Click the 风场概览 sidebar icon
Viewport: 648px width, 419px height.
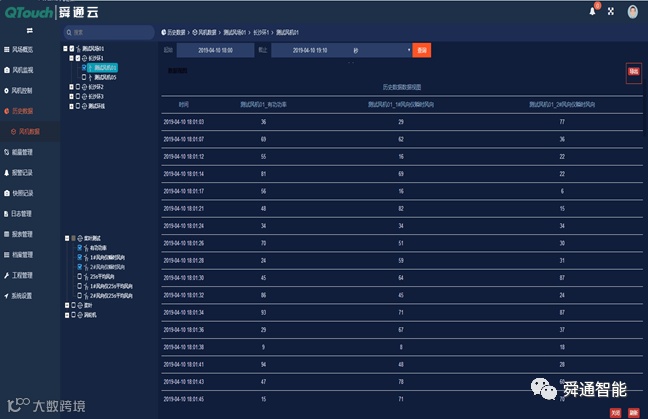click(7, 50)
